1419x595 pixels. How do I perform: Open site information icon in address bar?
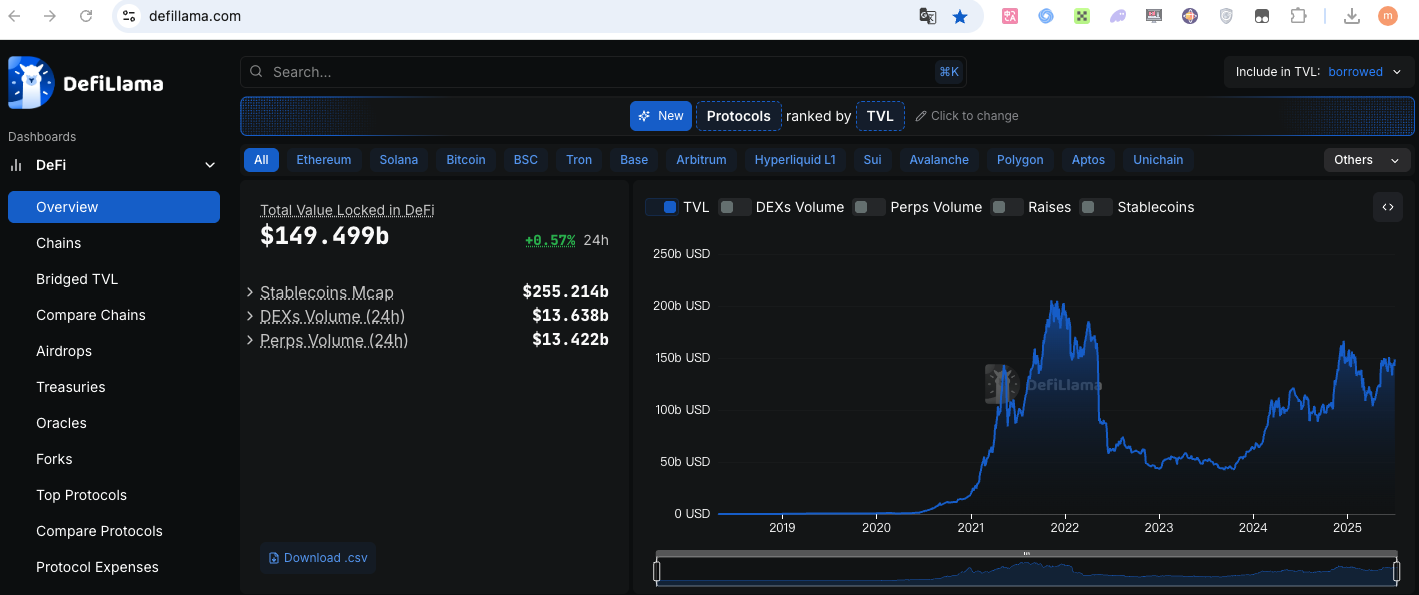click(x=129, y=16)
